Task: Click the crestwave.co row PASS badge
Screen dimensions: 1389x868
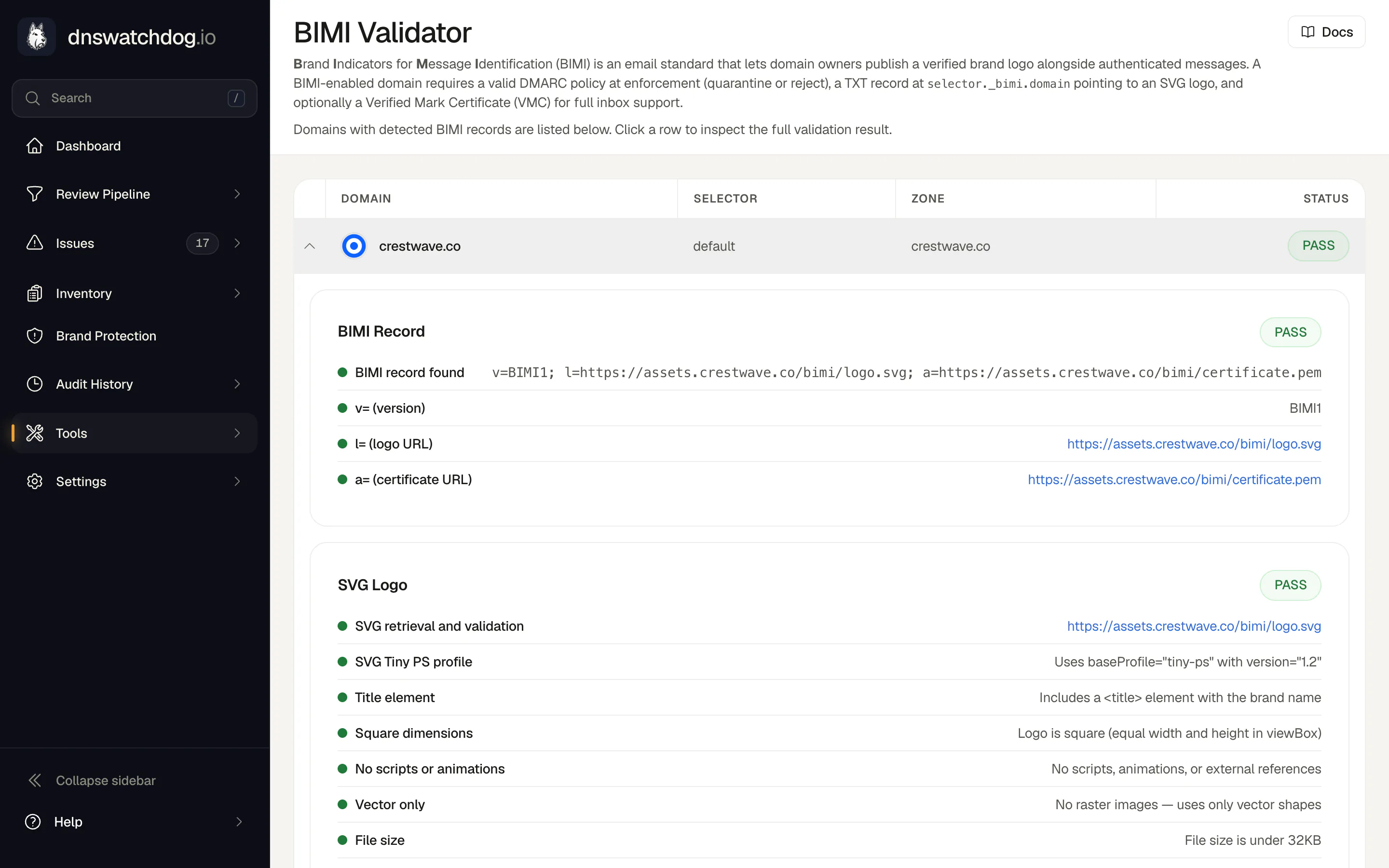Action: [1319, 246]
